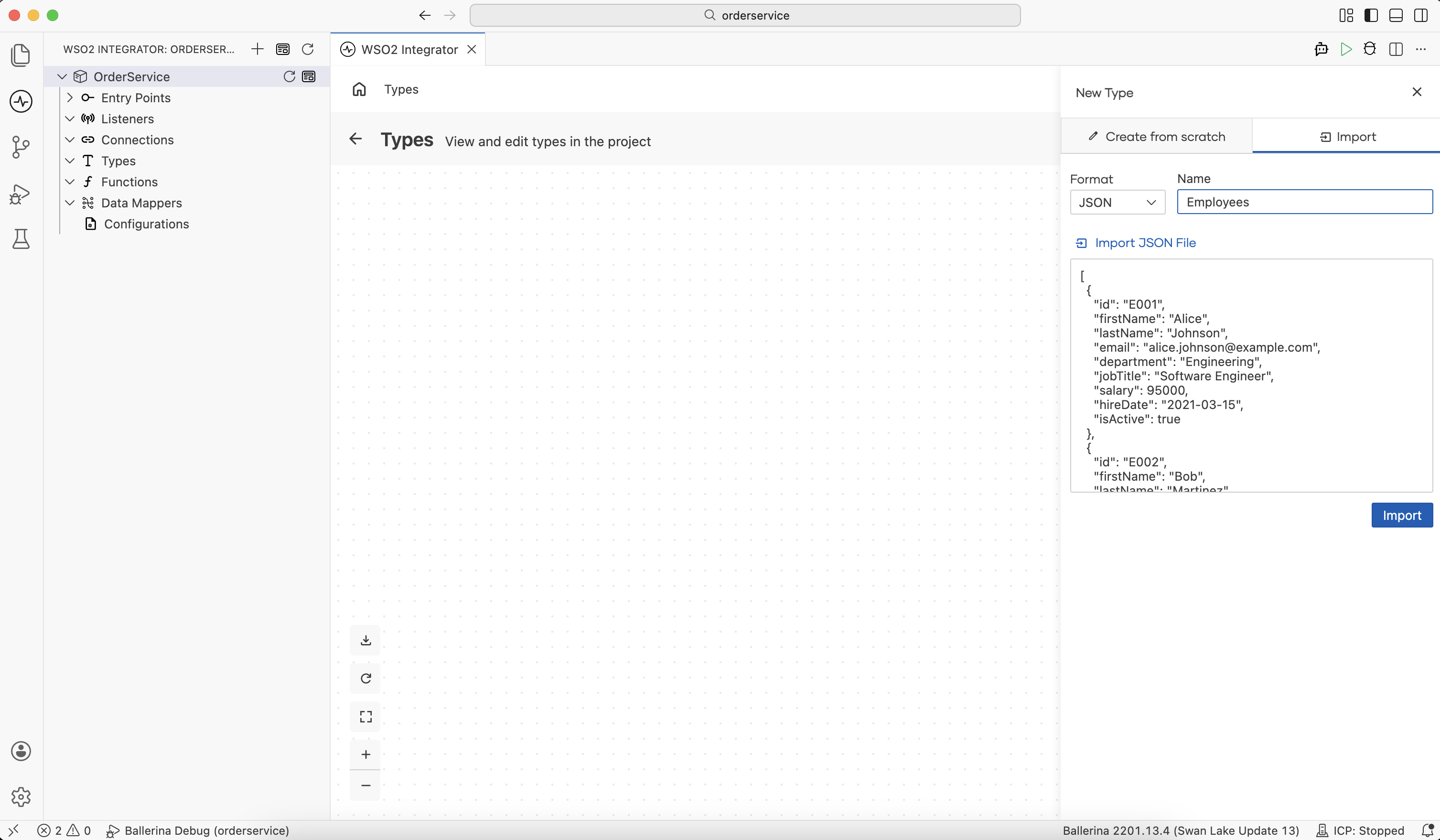Click inside the JSON sample text area

click(1251, 376)
